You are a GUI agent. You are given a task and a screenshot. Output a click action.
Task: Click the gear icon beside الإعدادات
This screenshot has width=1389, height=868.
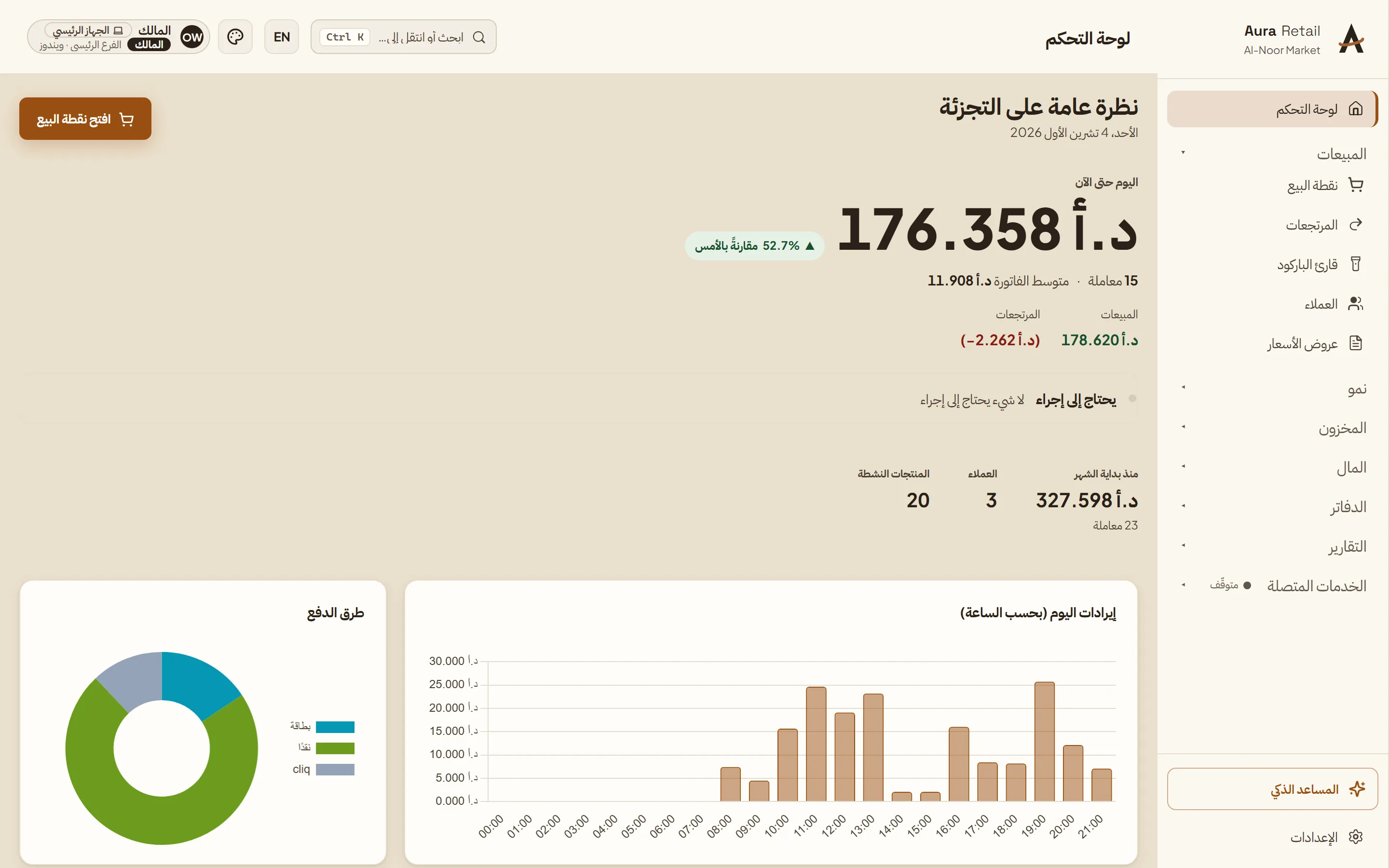(1356, 837)
